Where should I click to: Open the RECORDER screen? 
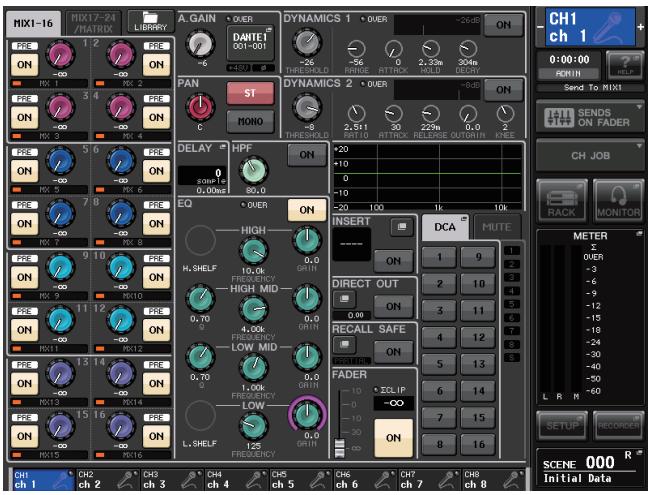[x=619, y=426]
